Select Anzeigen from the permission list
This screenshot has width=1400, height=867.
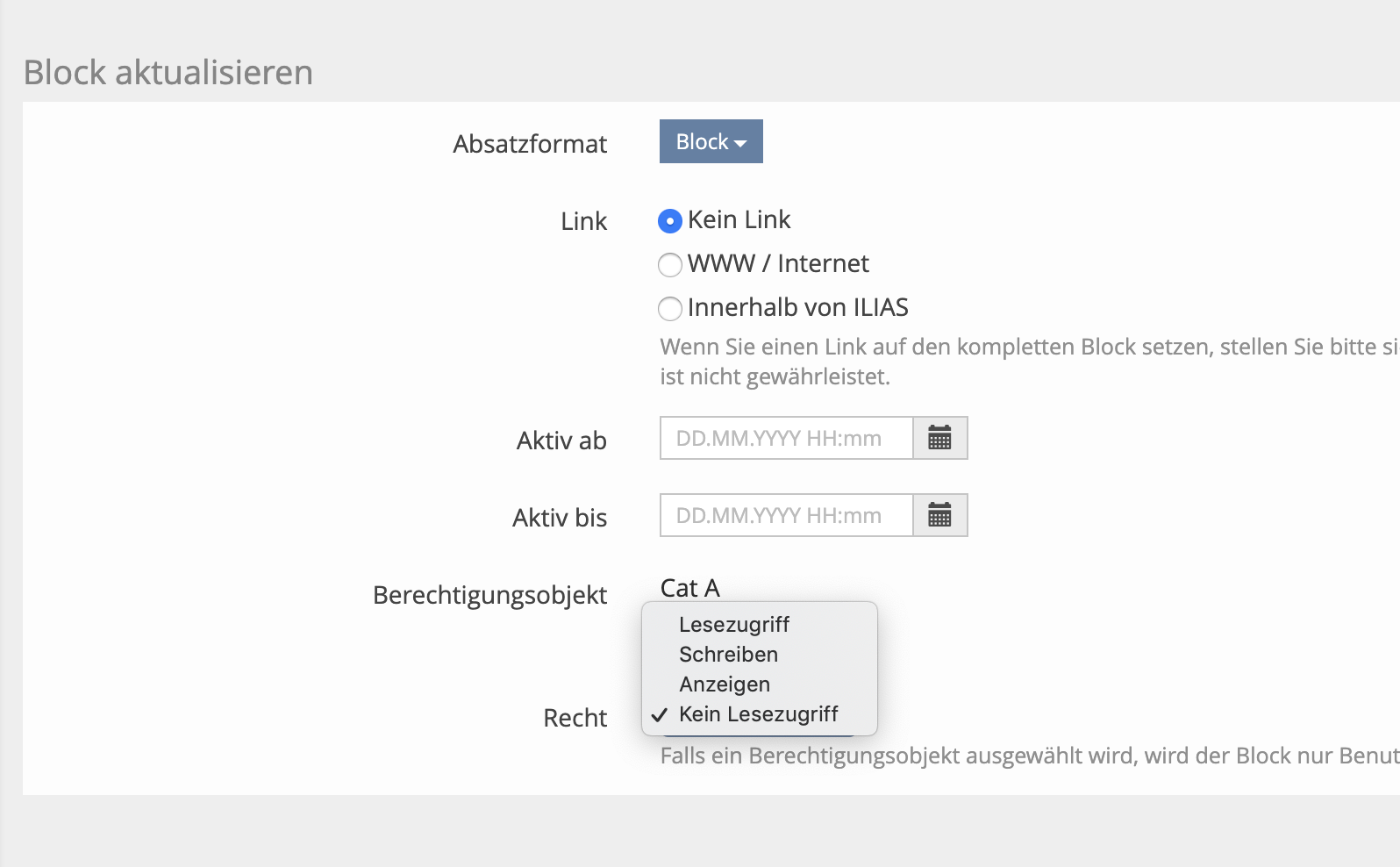(725, 684)
